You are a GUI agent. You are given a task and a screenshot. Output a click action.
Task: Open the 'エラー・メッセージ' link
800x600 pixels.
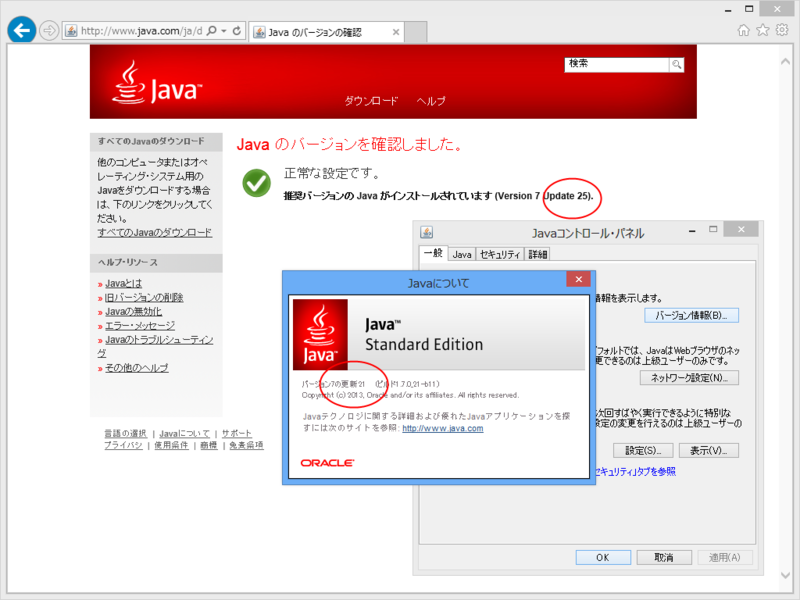(x=140, y=326)
